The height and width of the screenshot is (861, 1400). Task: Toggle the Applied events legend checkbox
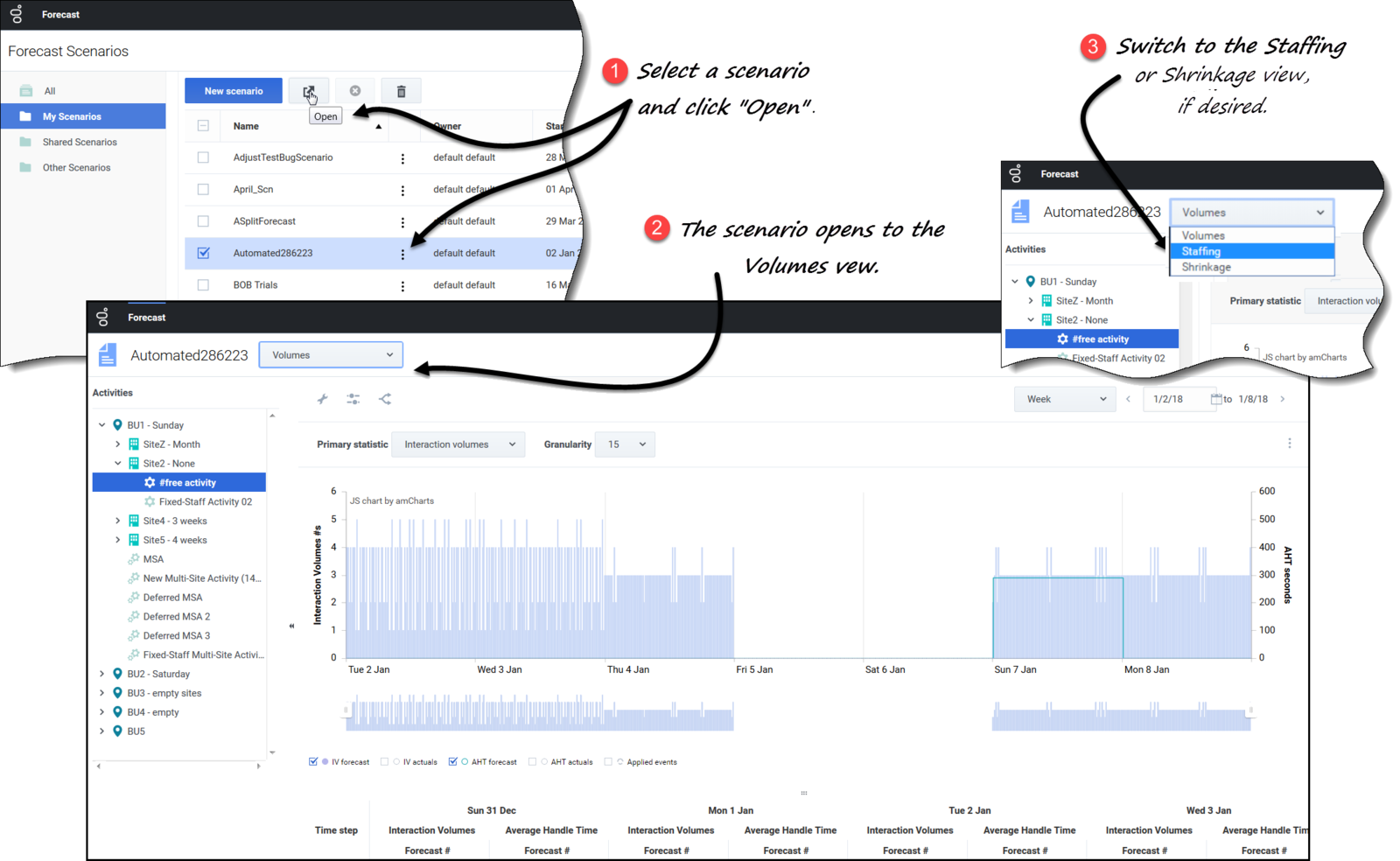click(x=608, y=761)
